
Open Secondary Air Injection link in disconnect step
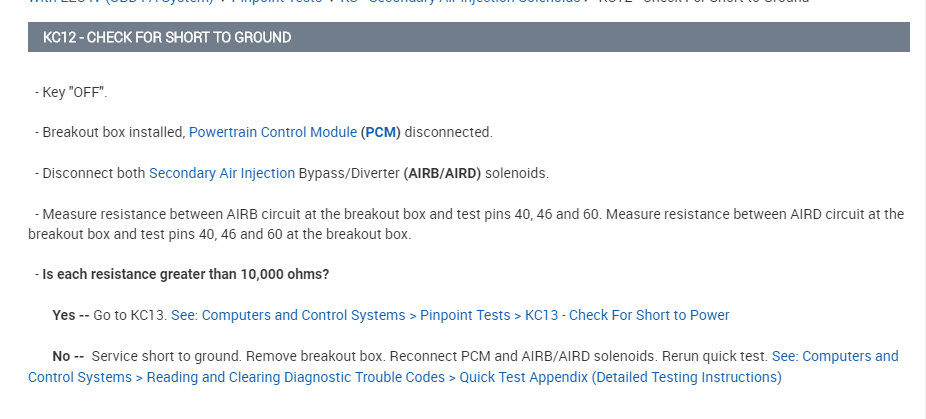tap(221, 173)
